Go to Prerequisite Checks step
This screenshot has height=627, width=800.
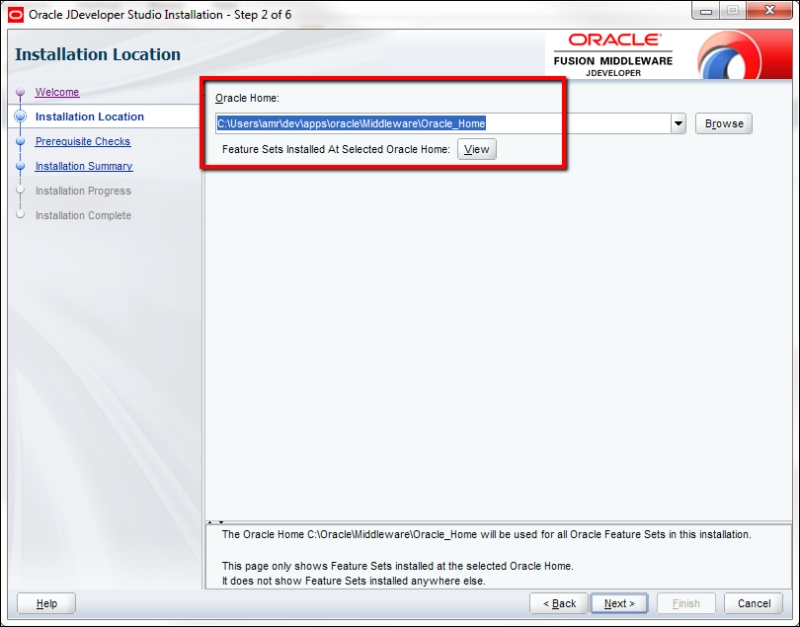tap(83, 141)
